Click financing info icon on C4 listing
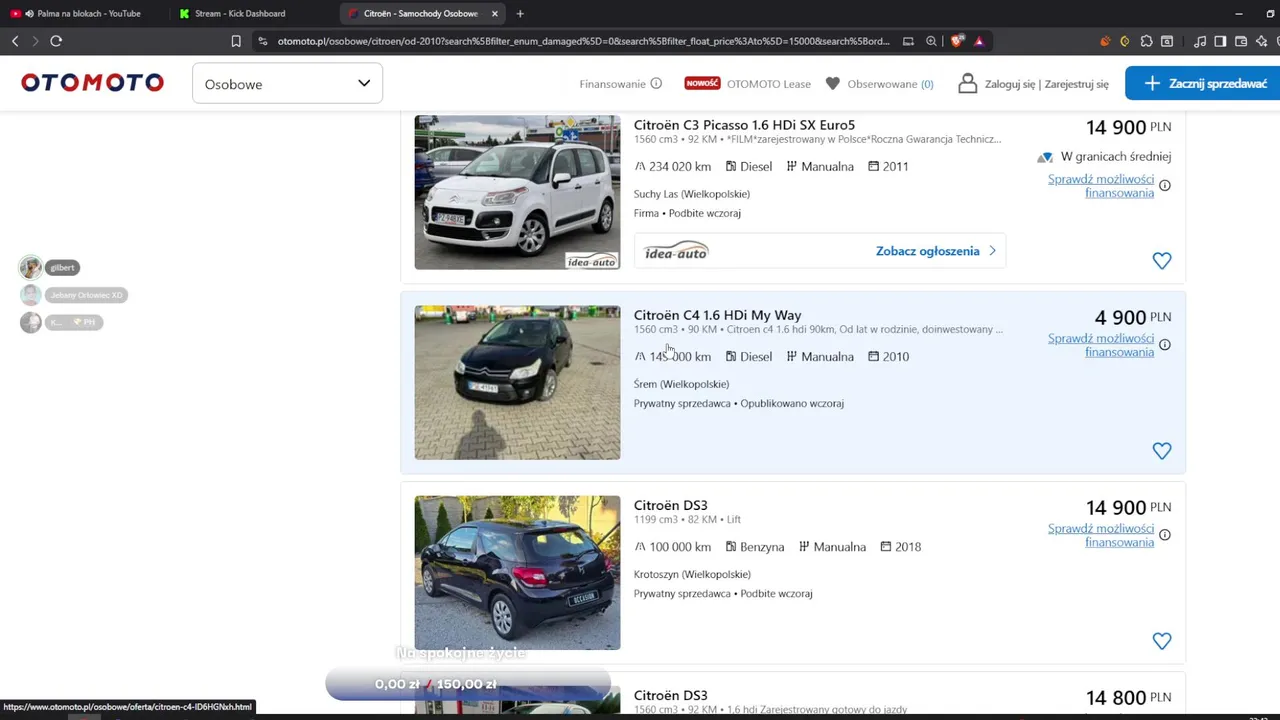This screenshot has height=720, width=1280. [1165, 345]
